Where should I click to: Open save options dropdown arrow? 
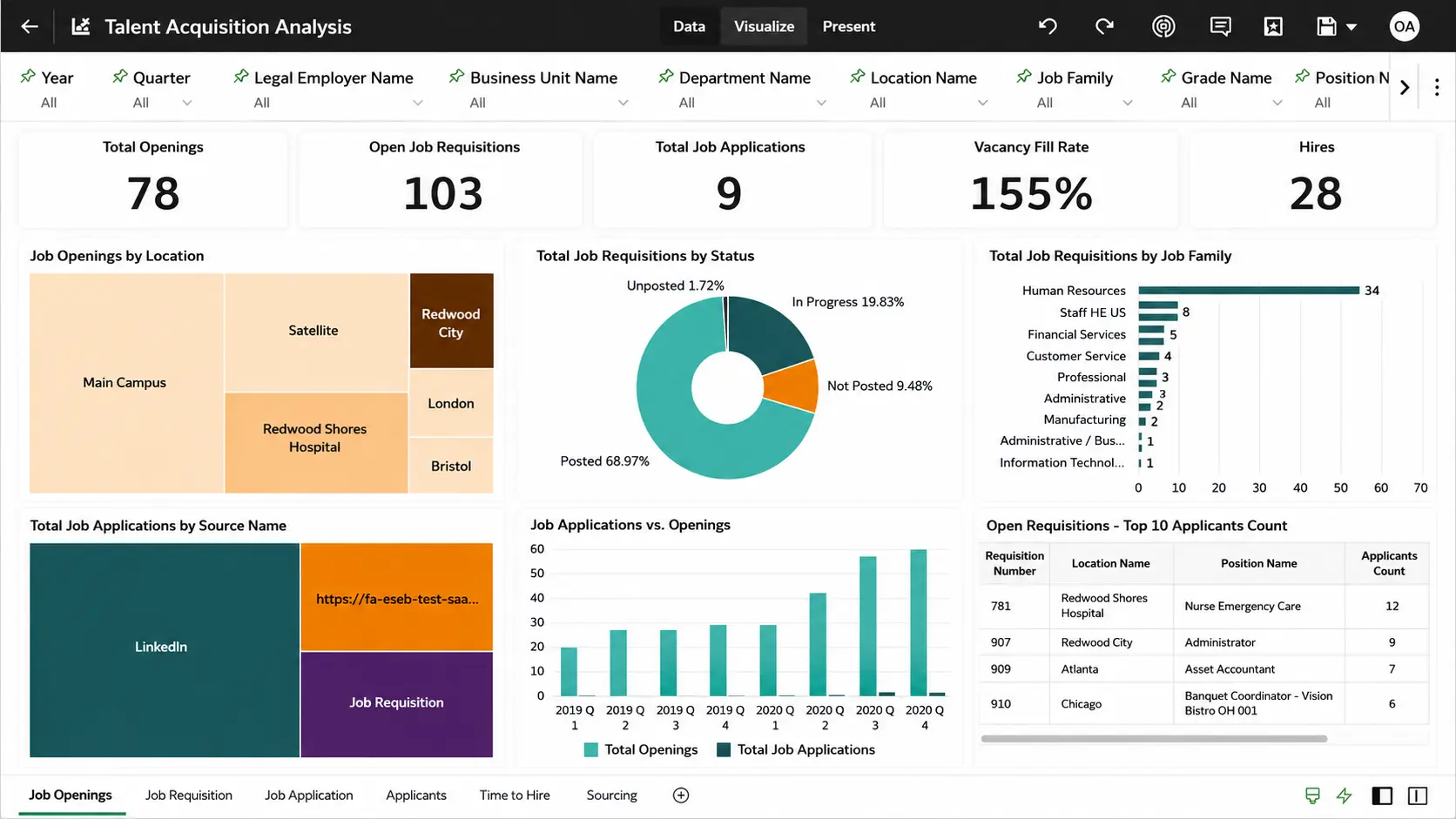(x=1352, y=27)
